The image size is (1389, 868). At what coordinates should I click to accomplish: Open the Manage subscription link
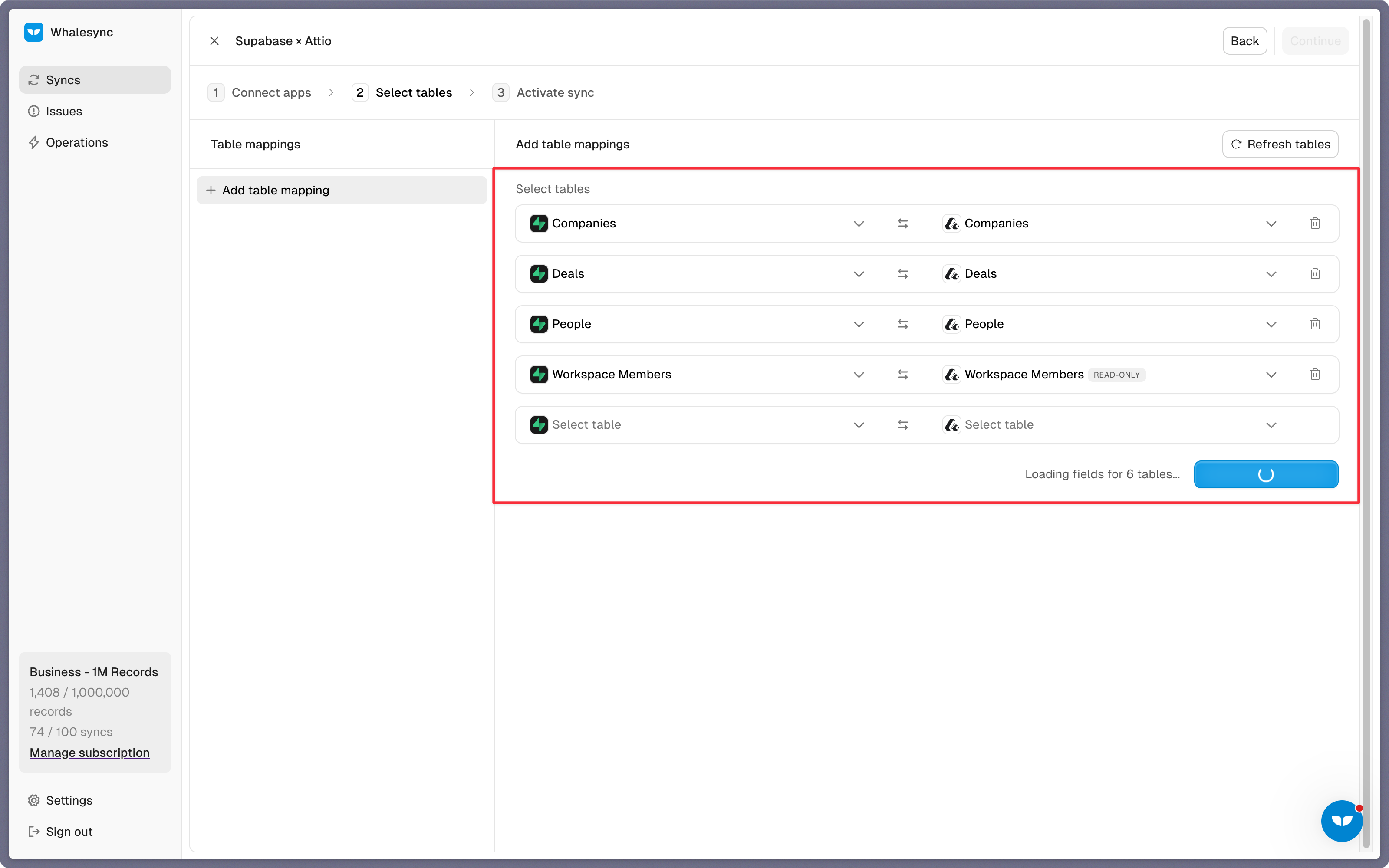point(89,753)
